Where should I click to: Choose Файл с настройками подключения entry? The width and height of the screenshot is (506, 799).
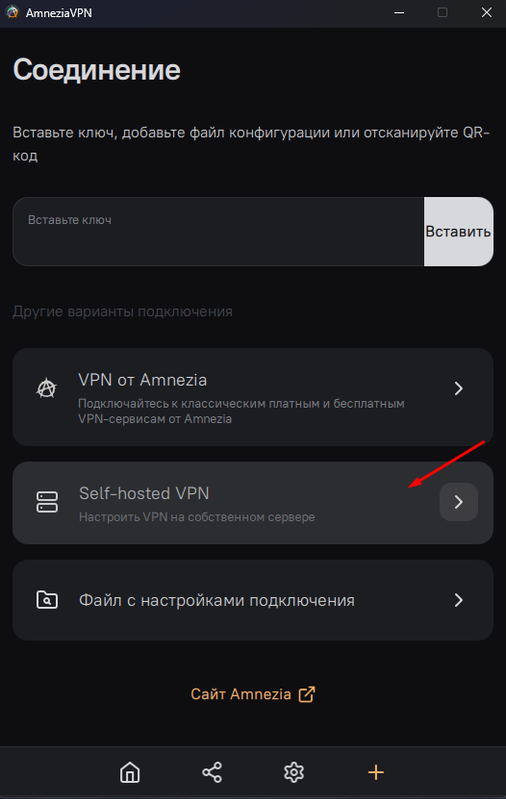[253, 600]
